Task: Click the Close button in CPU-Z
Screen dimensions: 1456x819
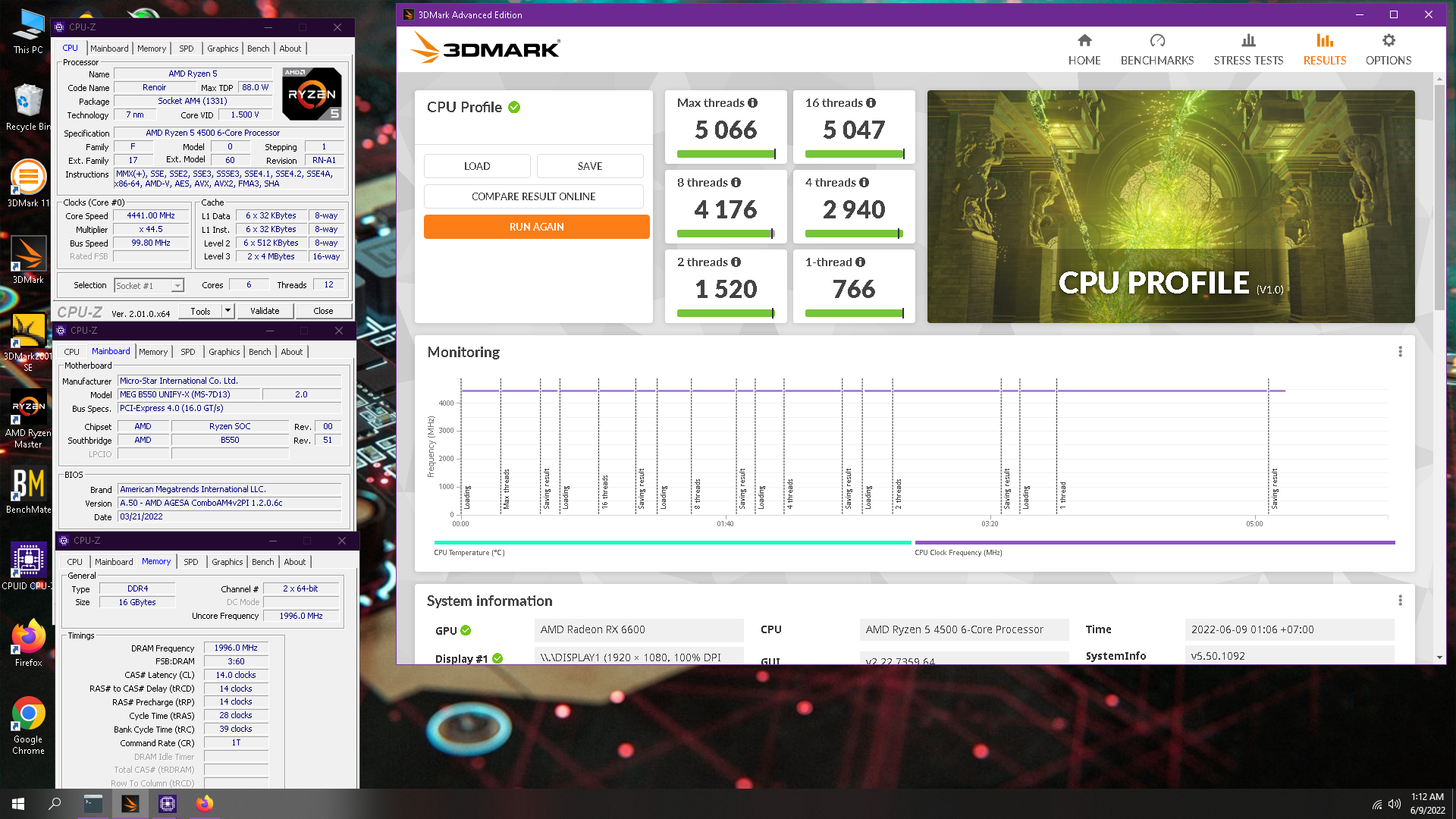Action: click(323, 311)
